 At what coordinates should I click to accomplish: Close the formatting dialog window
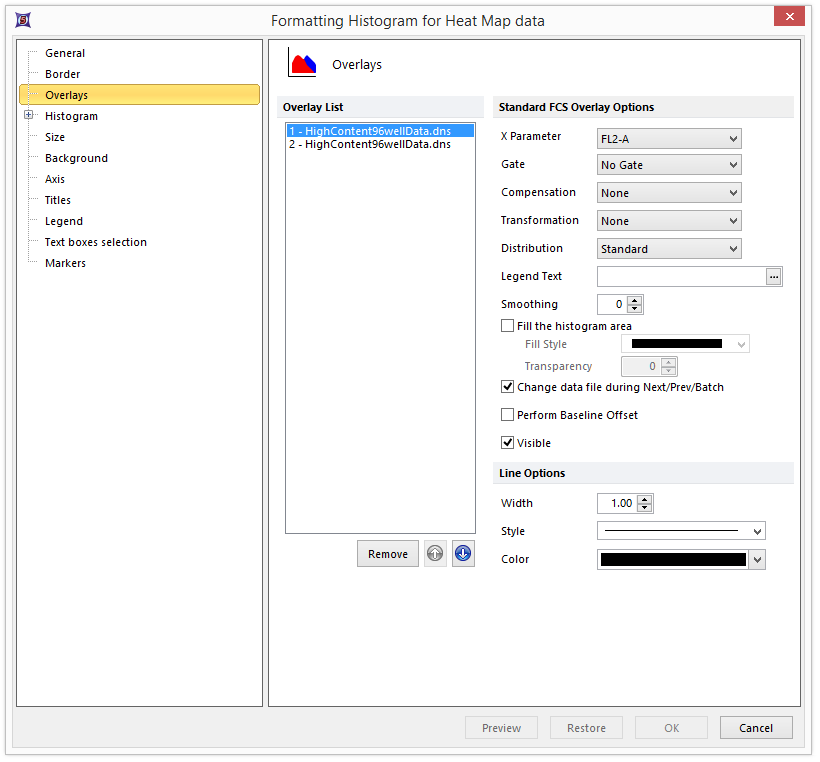pyautogui.click(x=790, y=17)
